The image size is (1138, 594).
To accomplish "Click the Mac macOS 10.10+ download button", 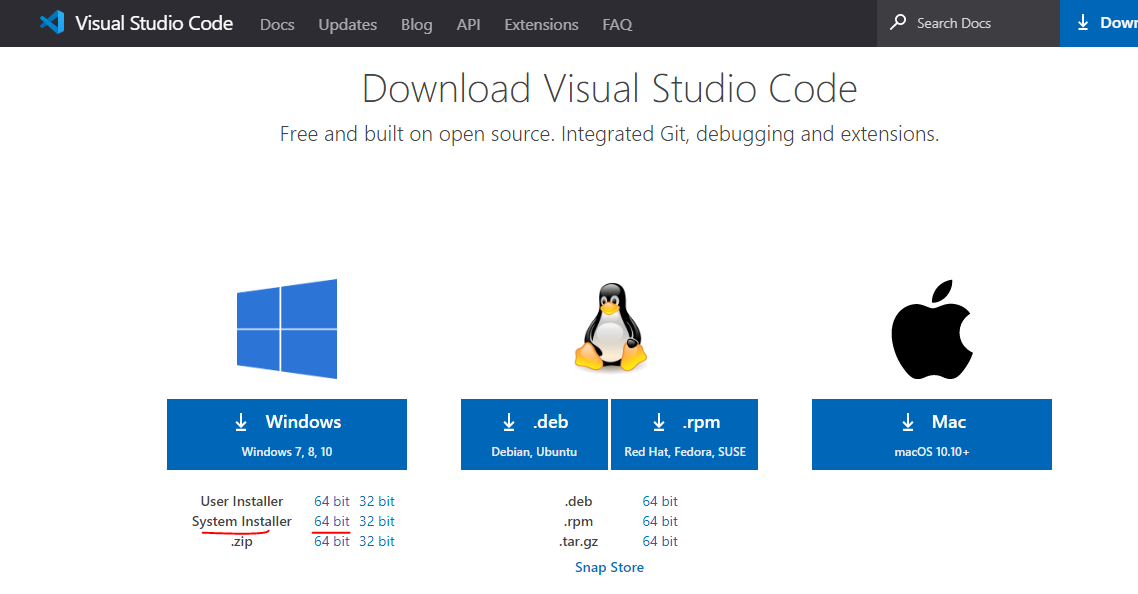I will point(932,434).
